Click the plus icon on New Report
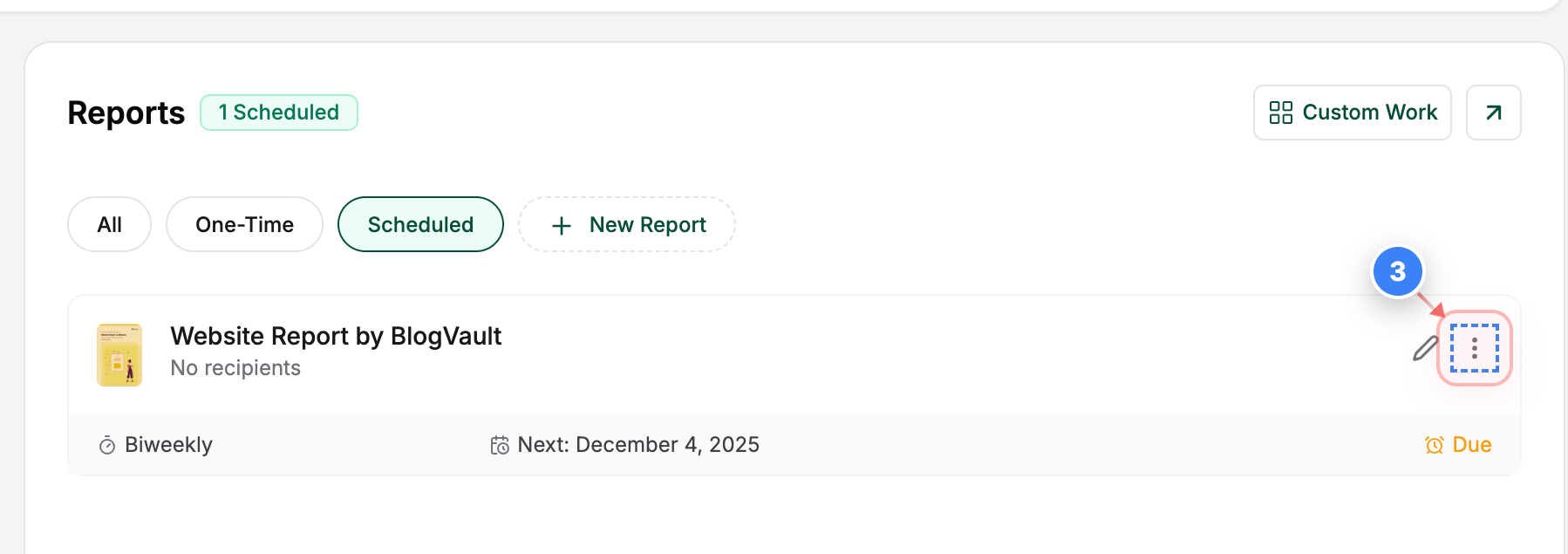 click(x=561, y=224)
